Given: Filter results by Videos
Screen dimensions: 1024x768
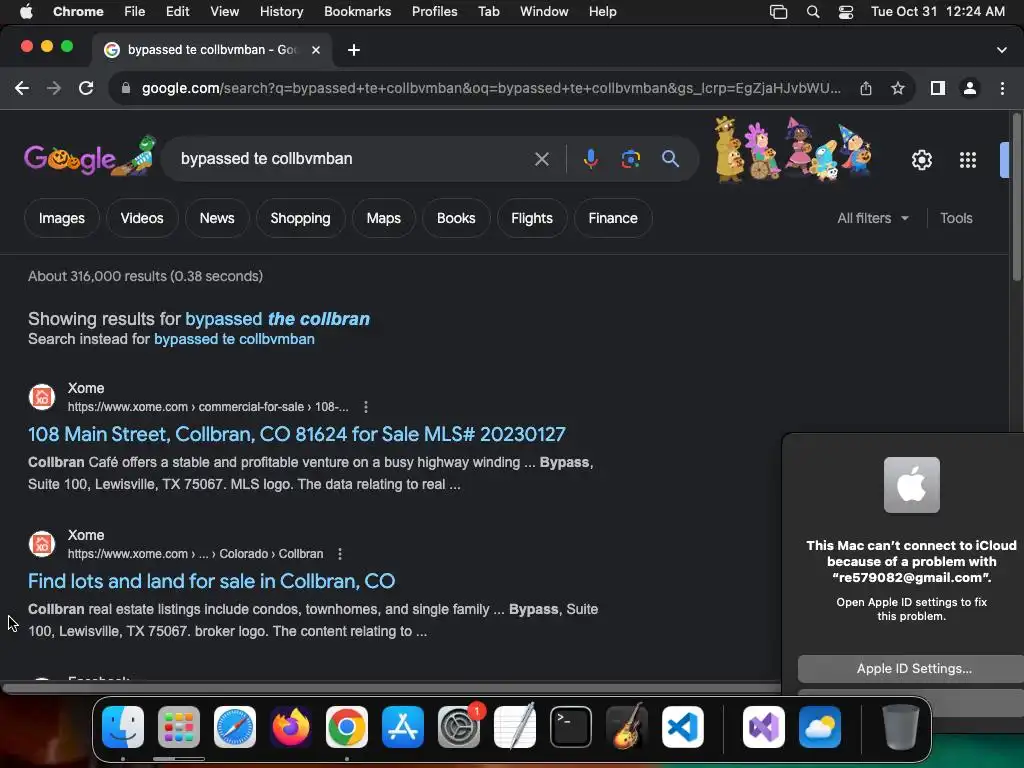Looking at the screenshot, I should (x=142, y=218).
